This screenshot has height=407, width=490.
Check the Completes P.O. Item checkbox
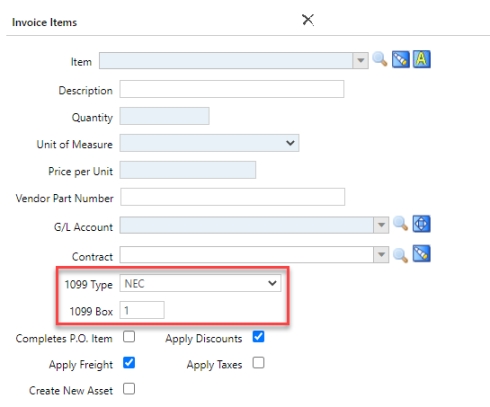pyautogui.click(x=129, y=337)
